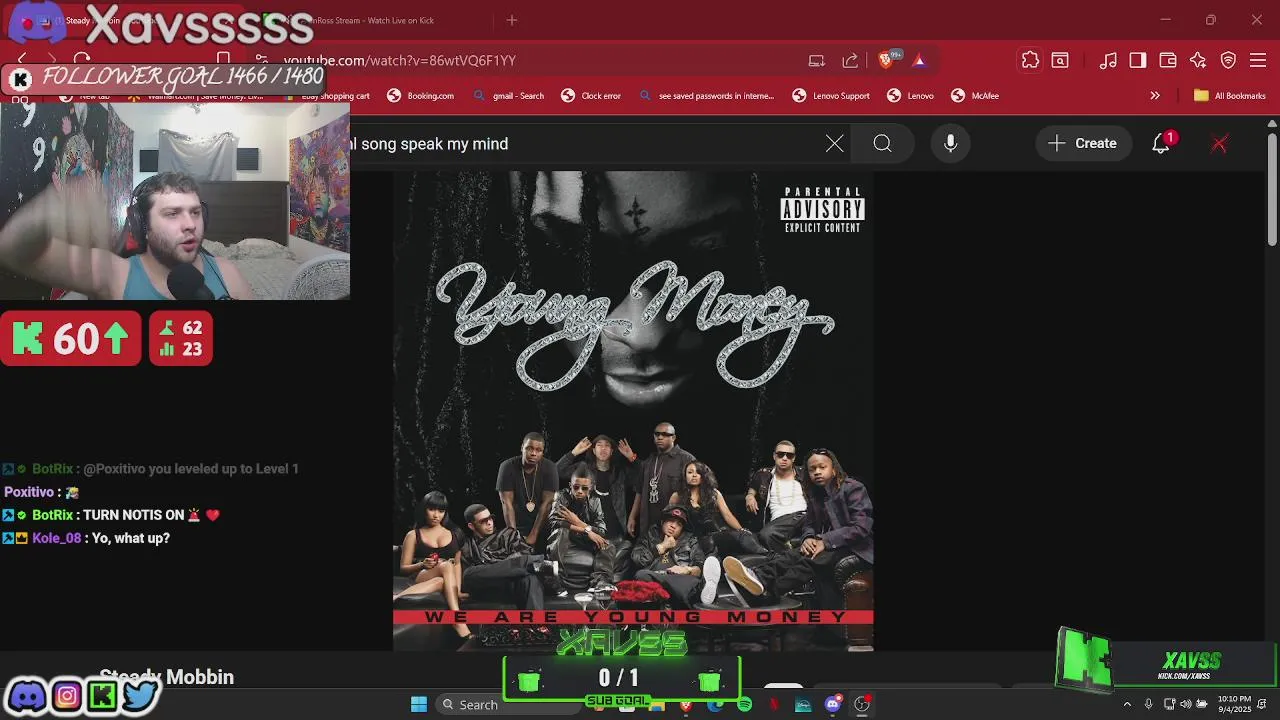Open the Windows Start menu
Screen dimensions: 1280x720
419,704
